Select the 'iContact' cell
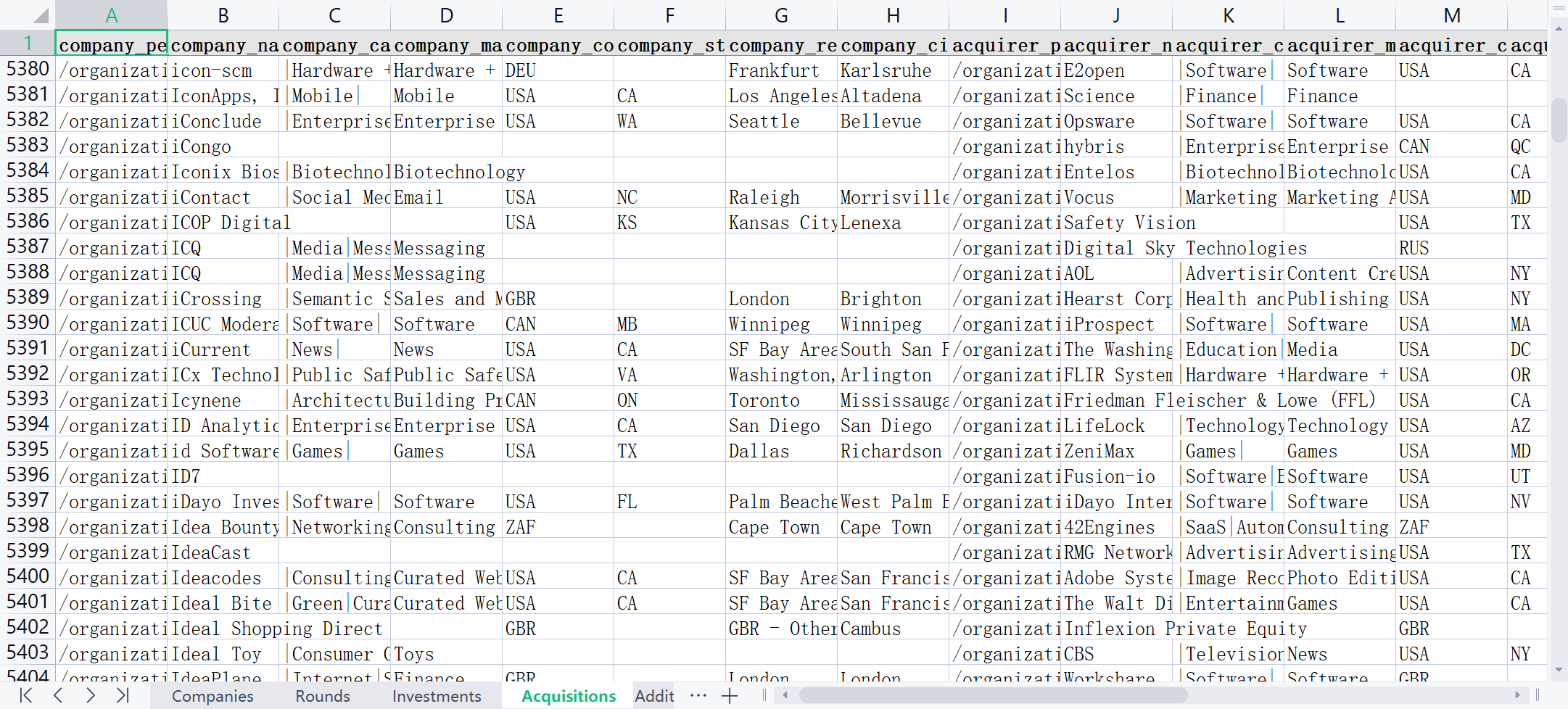Image resolution: width=1568 pixels, height=709 pixels. [223, 197]
